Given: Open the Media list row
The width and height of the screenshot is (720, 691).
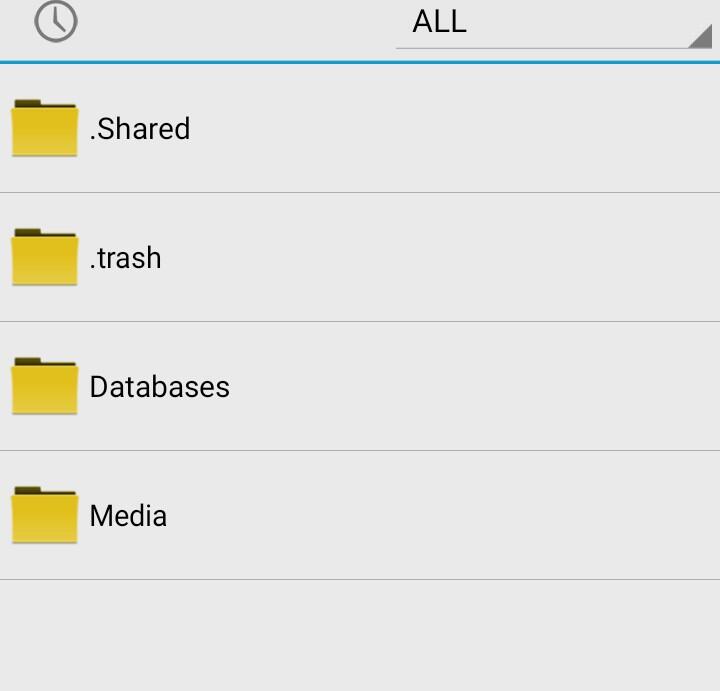Looking at the screenshot, I should (400, 516).
